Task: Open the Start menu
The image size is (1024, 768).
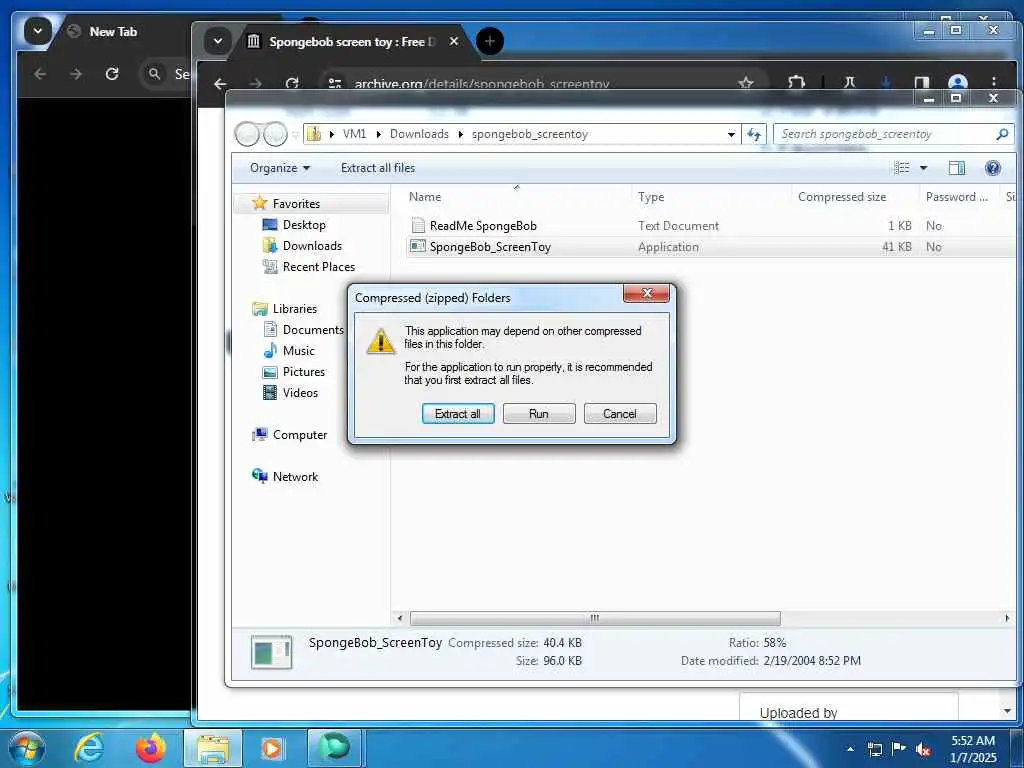Action: (26, 748)
